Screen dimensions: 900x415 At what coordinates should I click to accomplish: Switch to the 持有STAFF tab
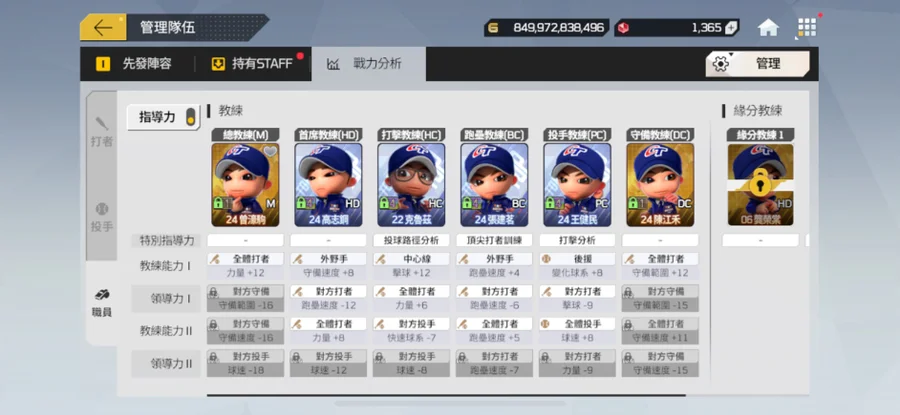(251, 64)
